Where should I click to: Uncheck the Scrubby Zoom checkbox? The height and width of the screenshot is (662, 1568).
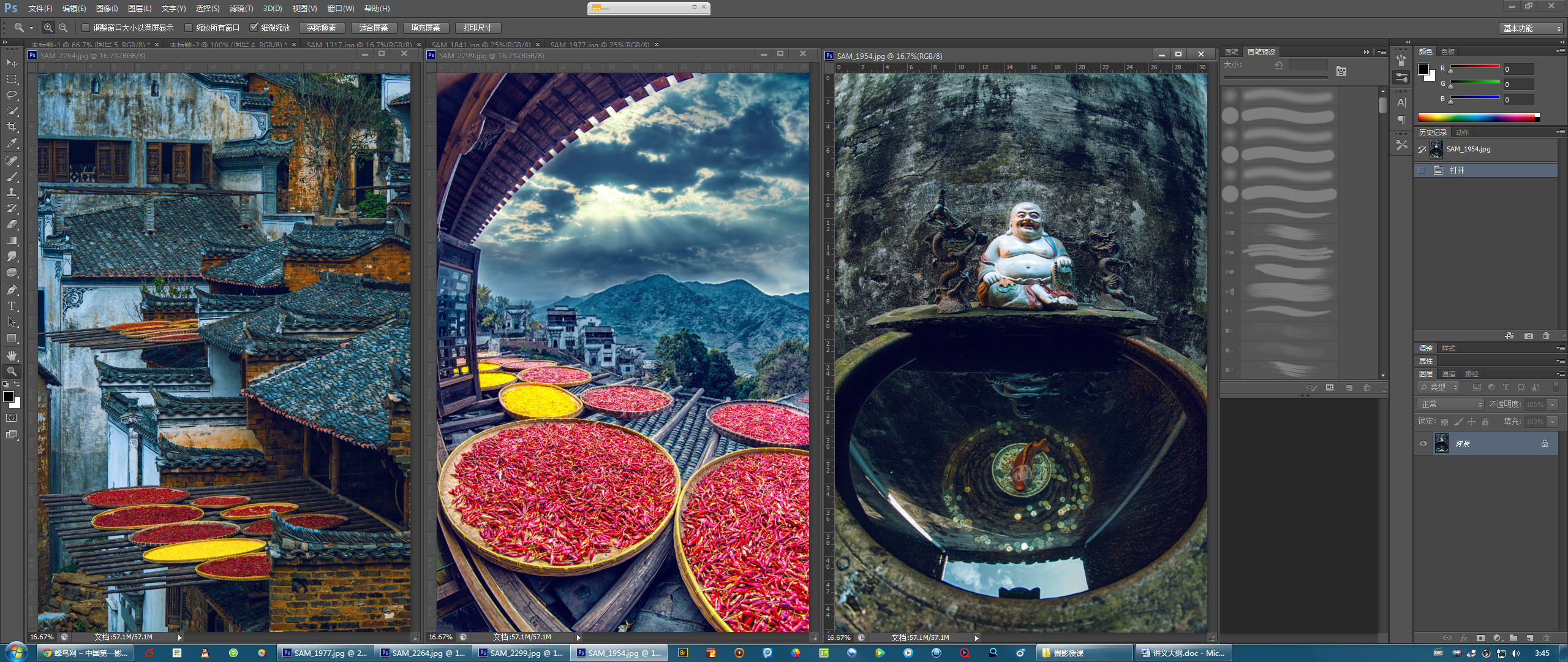click(254, 28)
